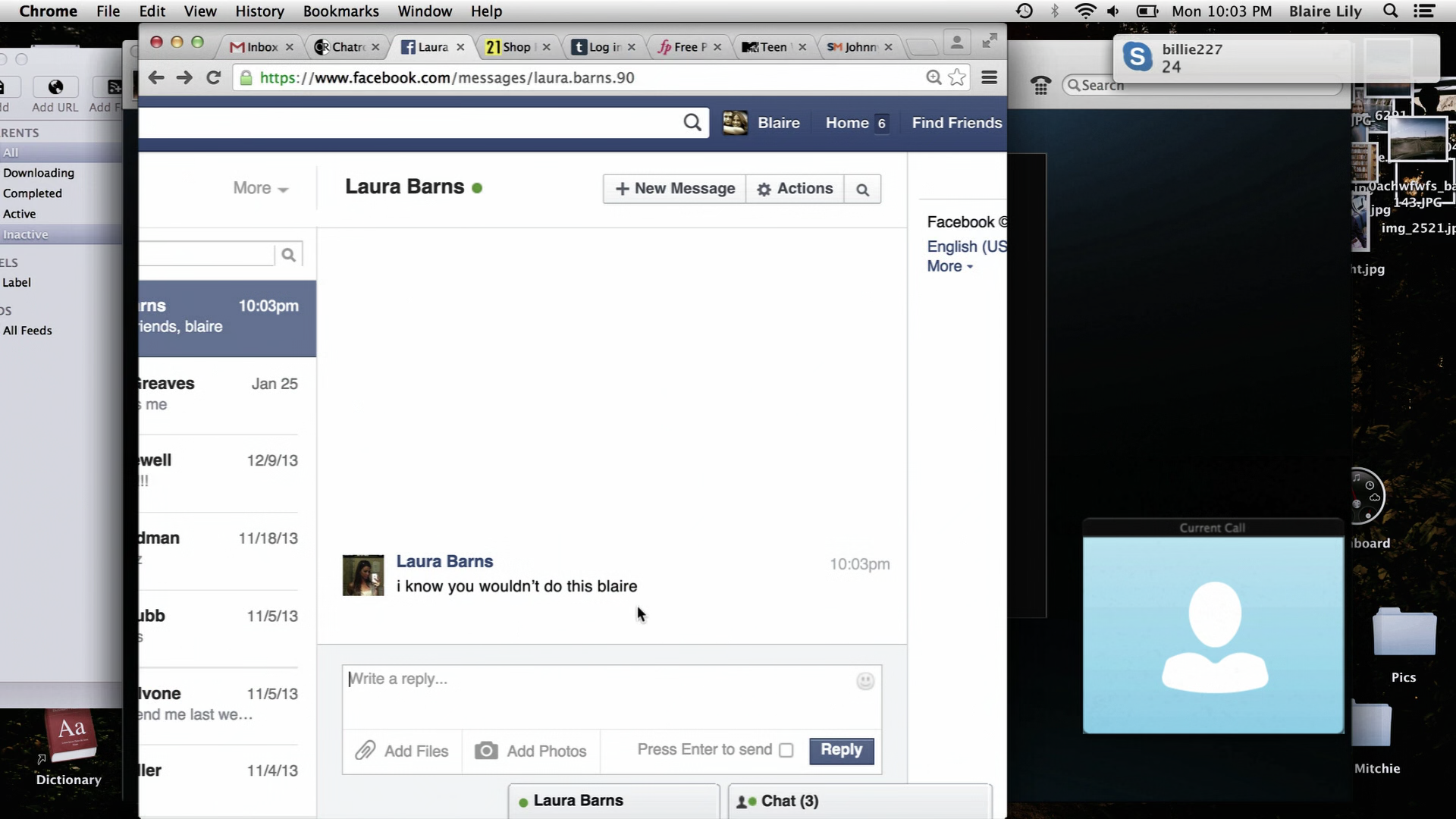Click the Chrome address bar URL
The height and width of the screenshot is (819, 1456).
click(x=447, y=77)
